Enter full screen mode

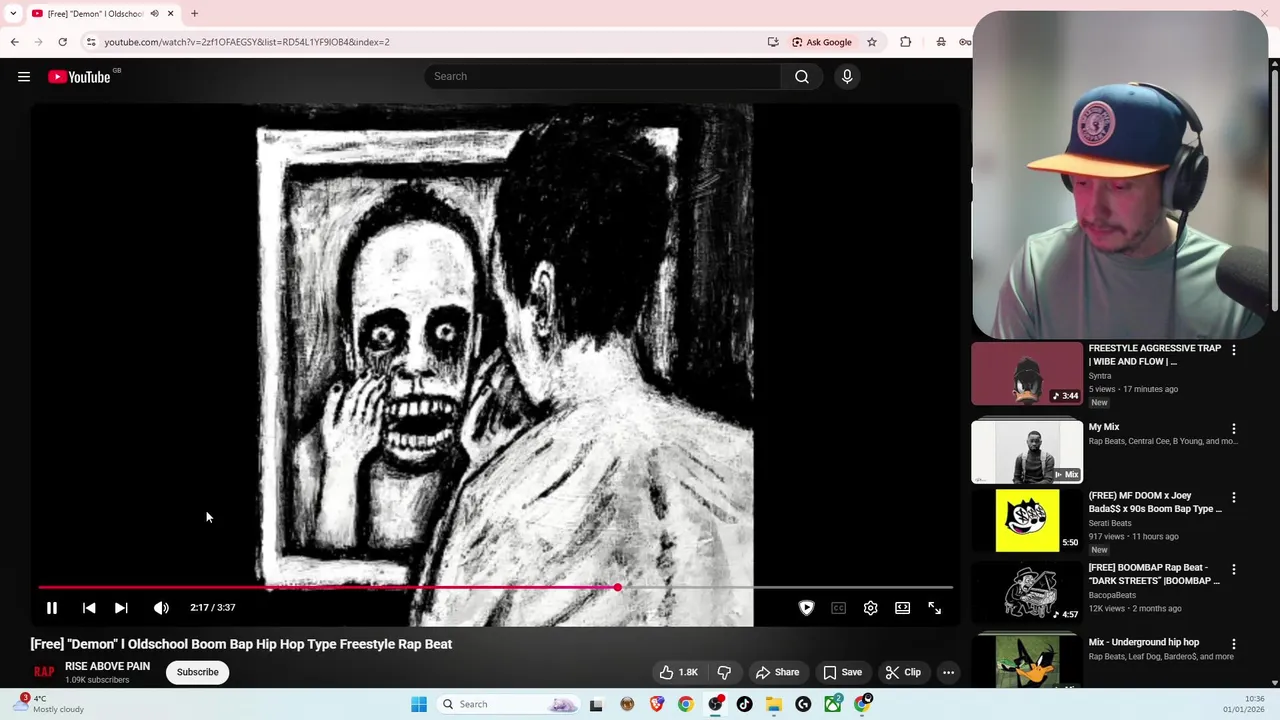pos(934,608)
